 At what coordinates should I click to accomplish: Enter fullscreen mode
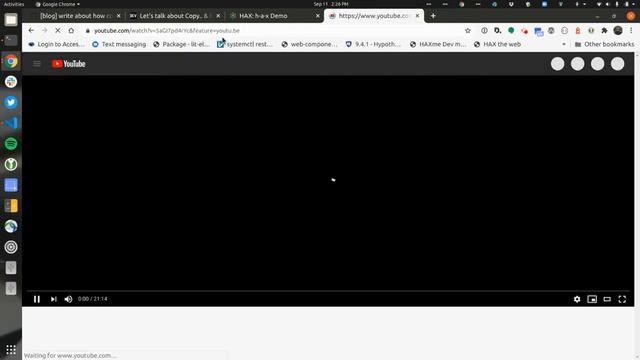tap(622, 299)
